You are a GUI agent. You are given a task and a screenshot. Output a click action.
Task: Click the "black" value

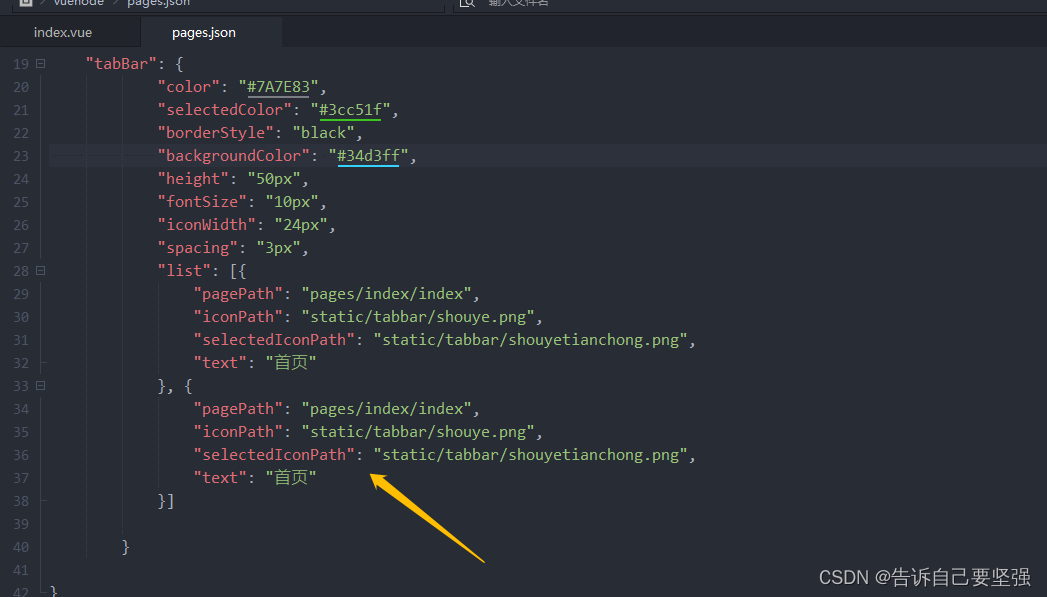pyautogui.click(x=323, y=133)
